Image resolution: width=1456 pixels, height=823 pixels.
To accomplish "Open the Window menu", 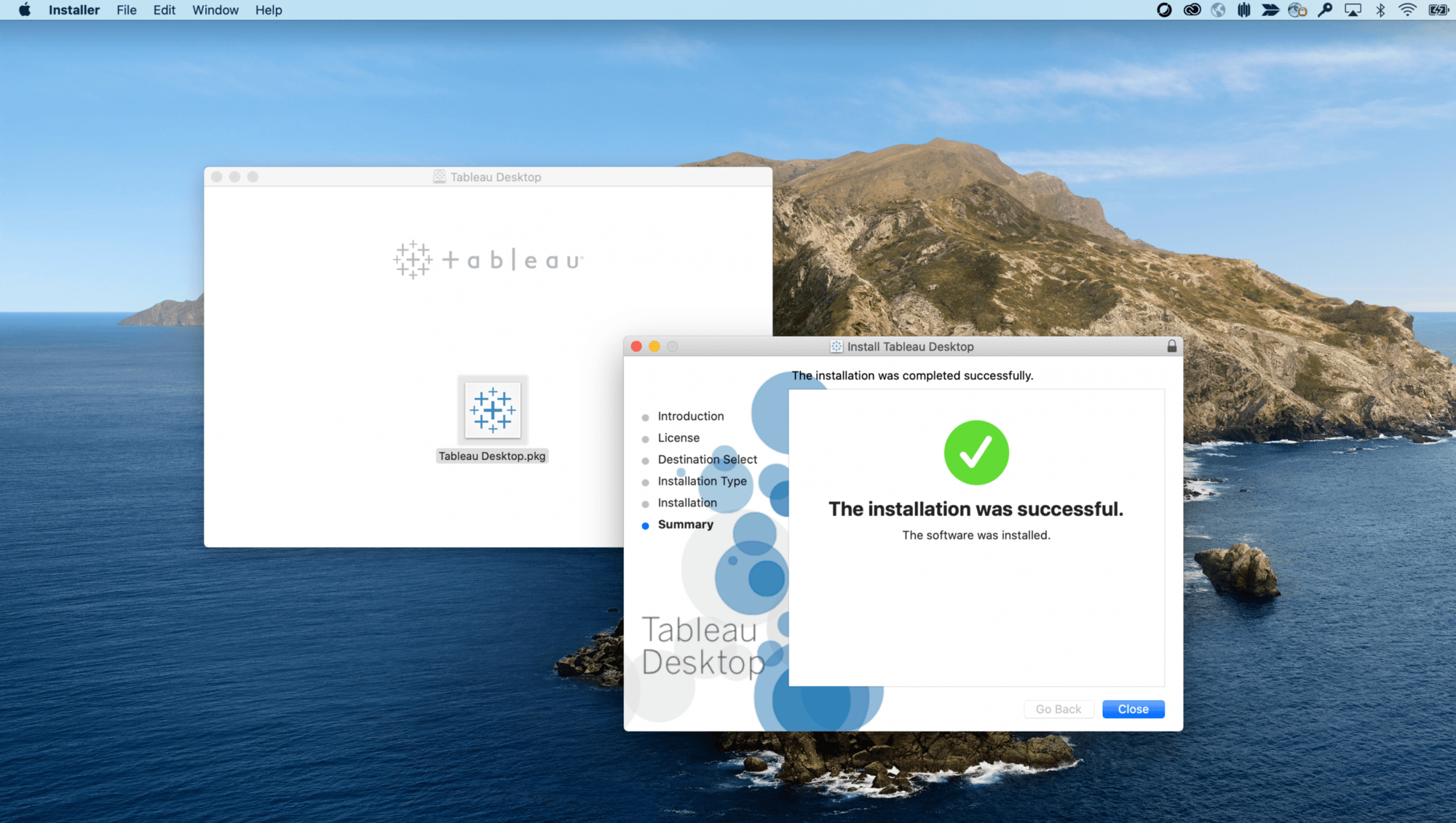I will (215, 9).
